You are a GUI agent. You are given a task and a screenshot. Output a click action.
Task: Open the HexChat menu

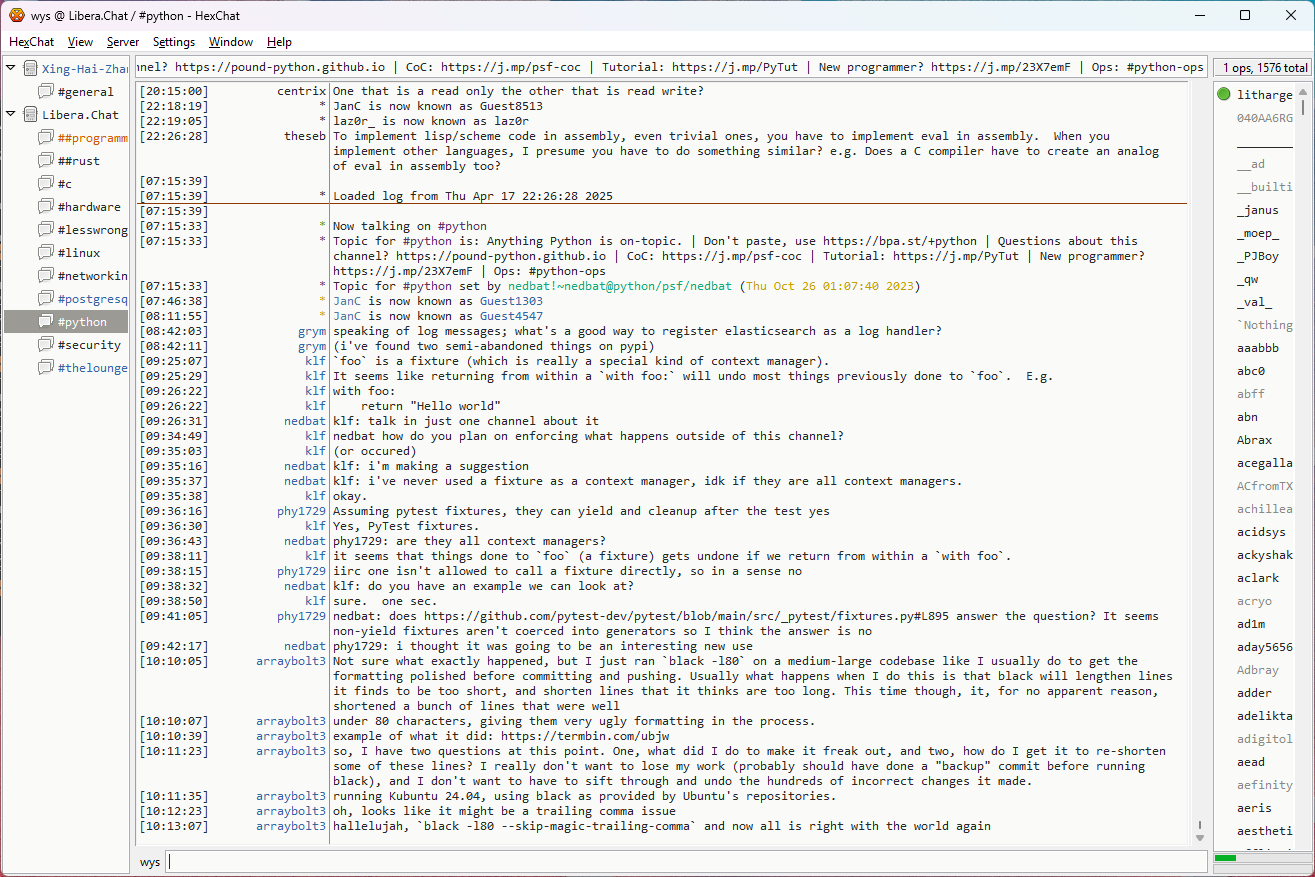tap(32, 42)
